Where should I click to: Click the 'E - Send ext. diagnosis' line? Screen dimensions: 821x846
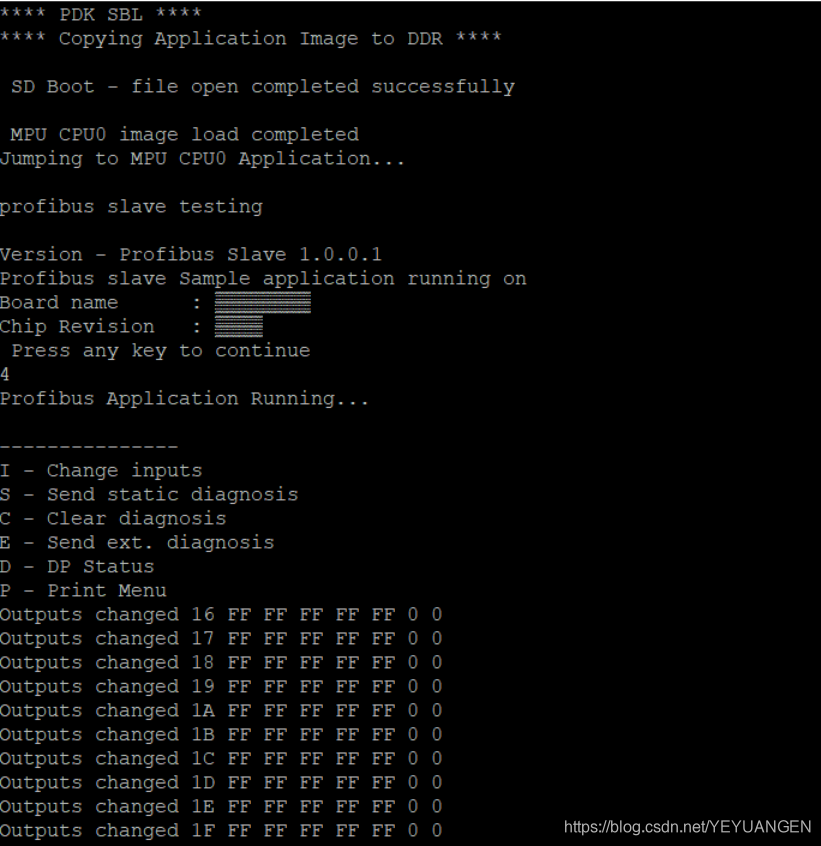137,542
